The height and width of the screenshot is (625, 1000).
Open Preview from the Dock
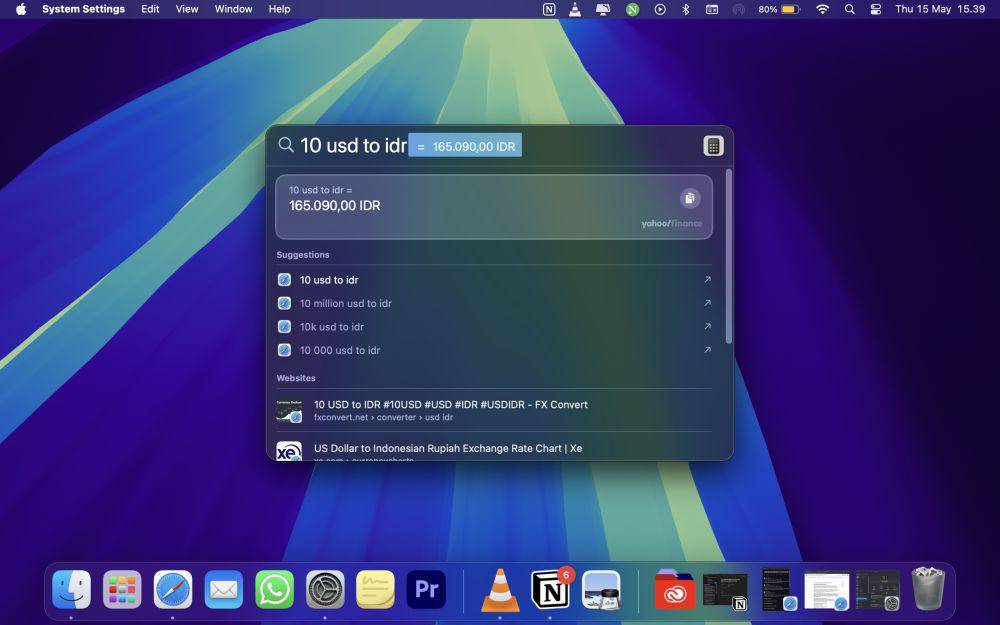(x=601, y=589)
